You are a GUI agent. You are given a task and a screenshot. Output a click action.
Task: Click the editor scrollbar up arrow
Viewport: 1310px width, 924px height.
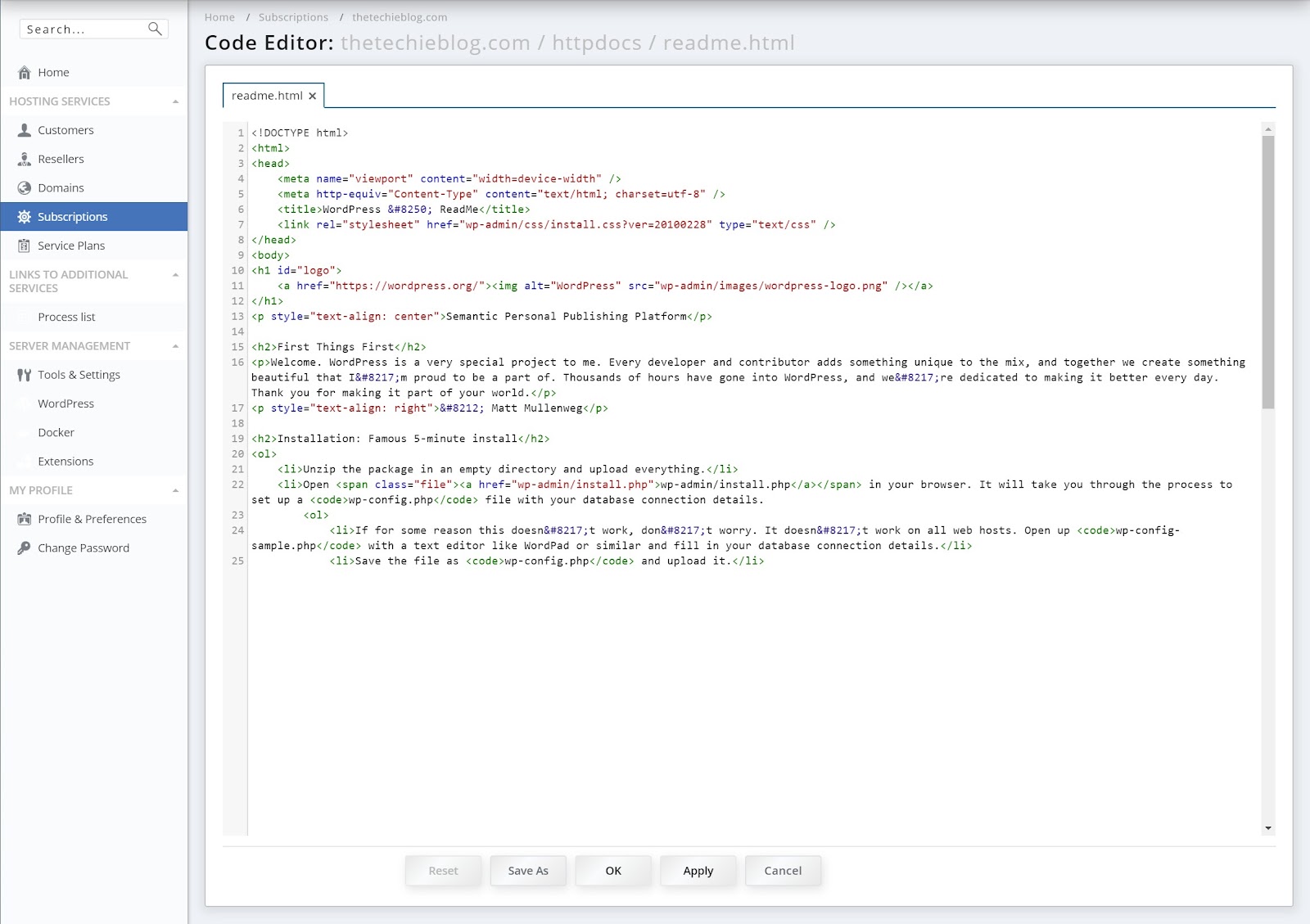1268,129
